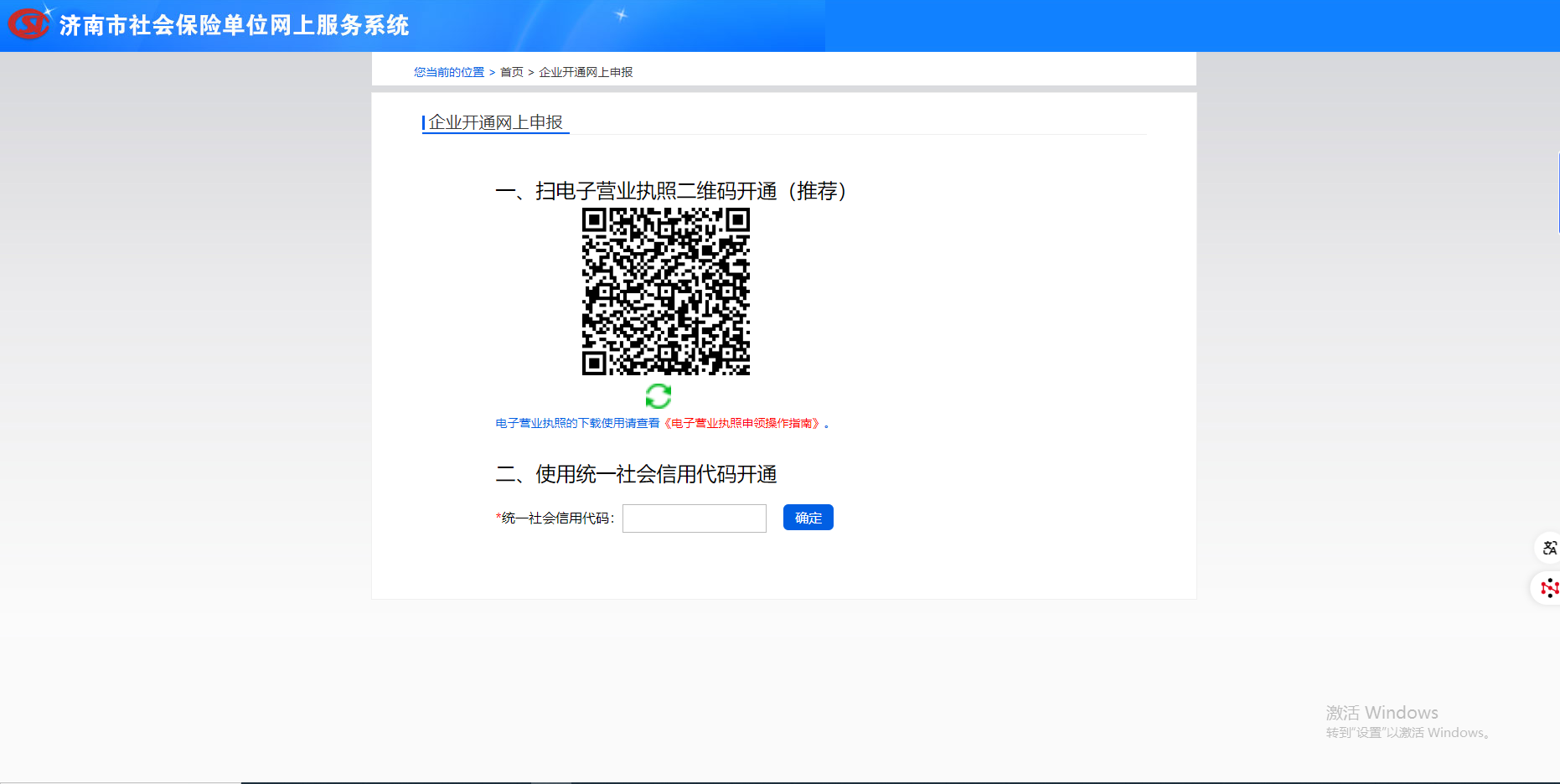Open the 《电子营业执照申领操作指南》 link

(x=741, y=424)
